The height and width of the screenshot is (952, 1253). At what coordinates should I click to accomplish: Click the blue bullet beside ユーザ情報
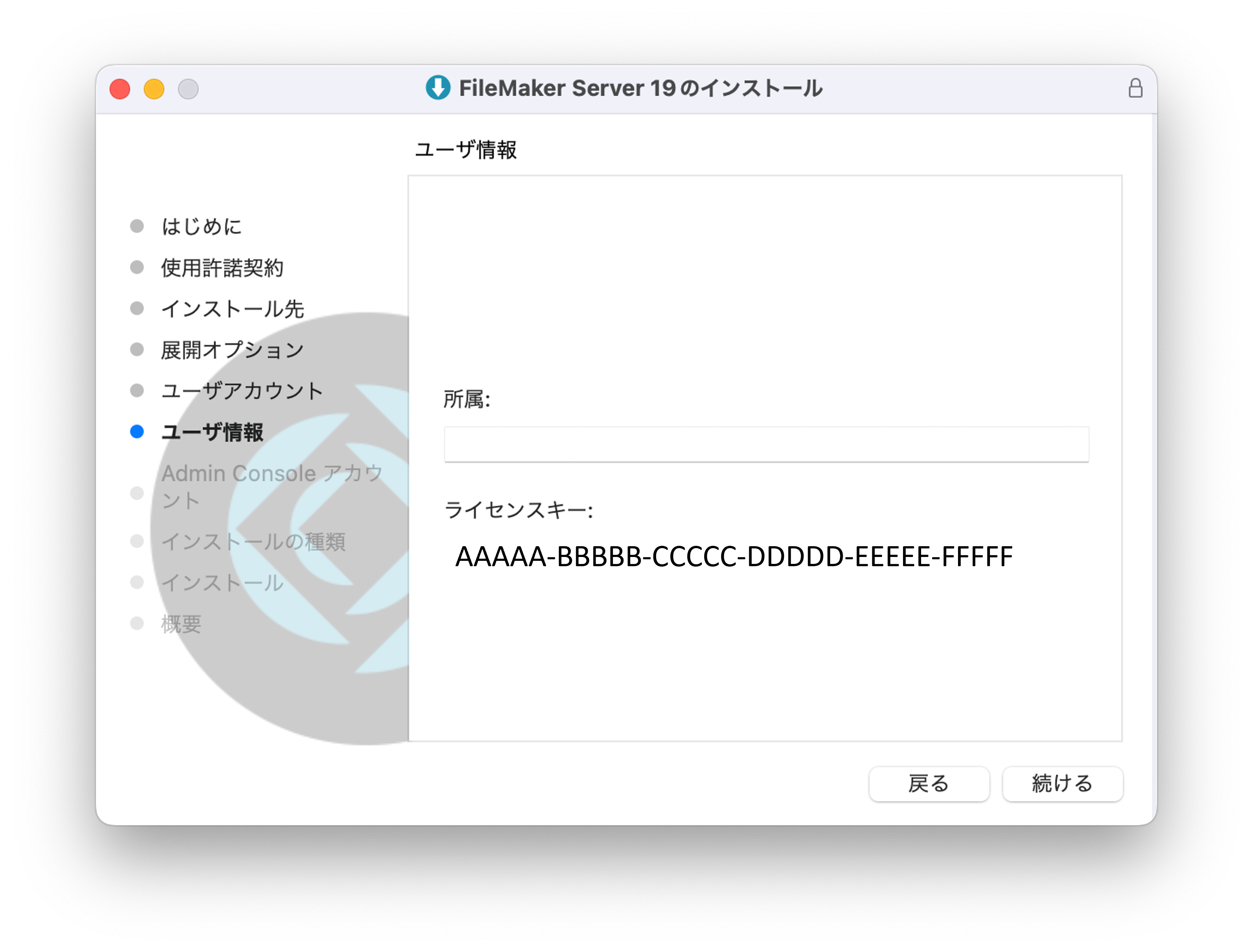137,432
